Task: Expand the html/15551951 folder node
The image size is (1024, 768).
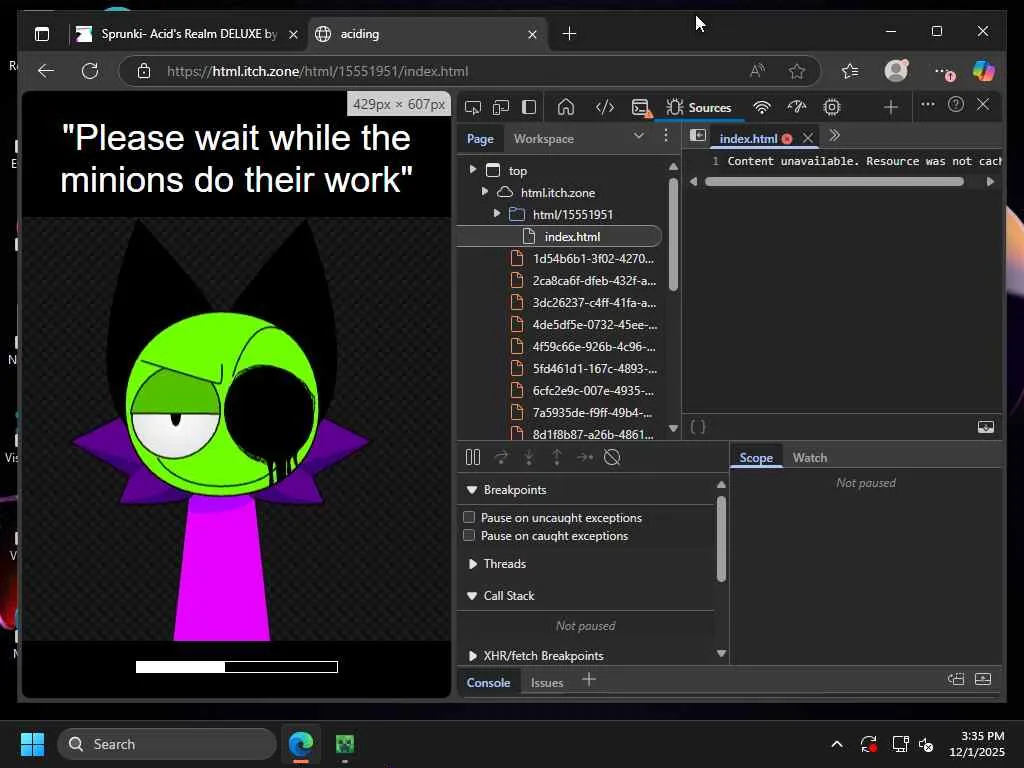Action: (497, 214)
